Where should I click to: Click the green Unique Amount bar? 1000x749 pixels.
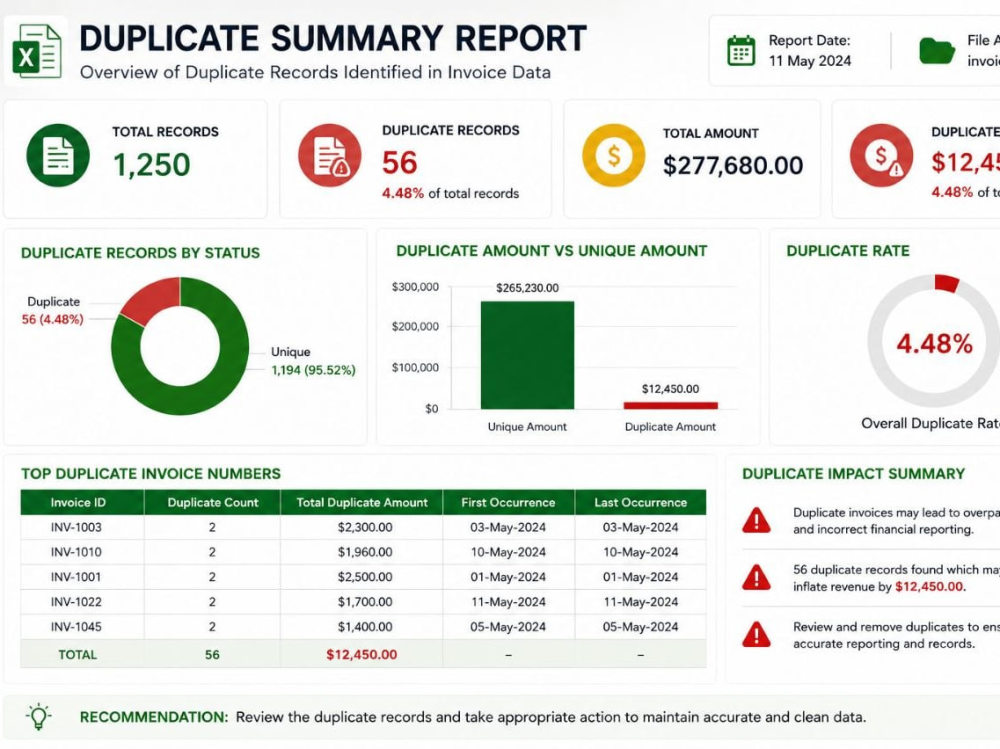[x=527, y=355]
